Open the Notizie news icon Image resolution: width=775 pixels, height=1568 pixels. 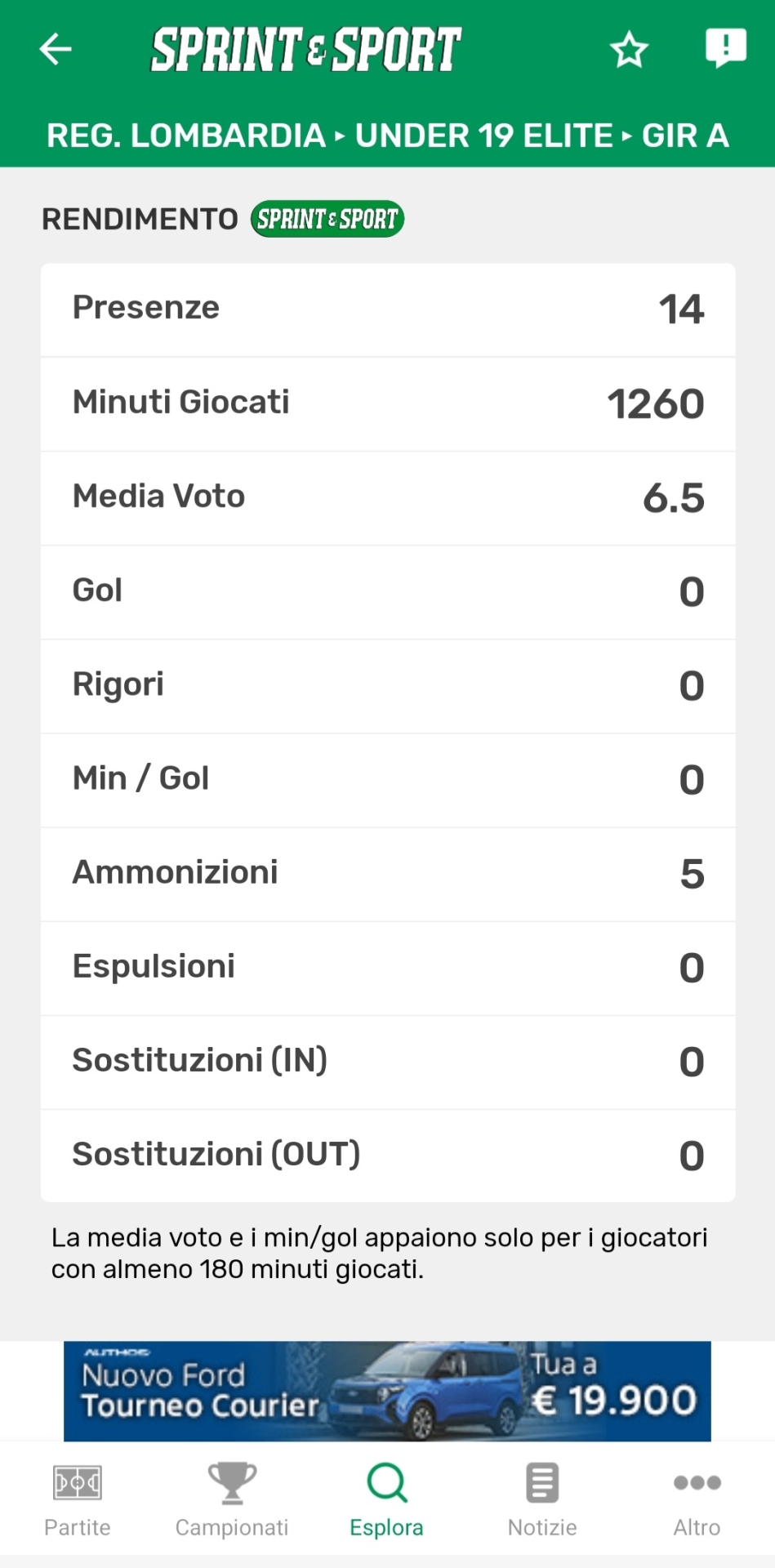[x=542, y=1482]
